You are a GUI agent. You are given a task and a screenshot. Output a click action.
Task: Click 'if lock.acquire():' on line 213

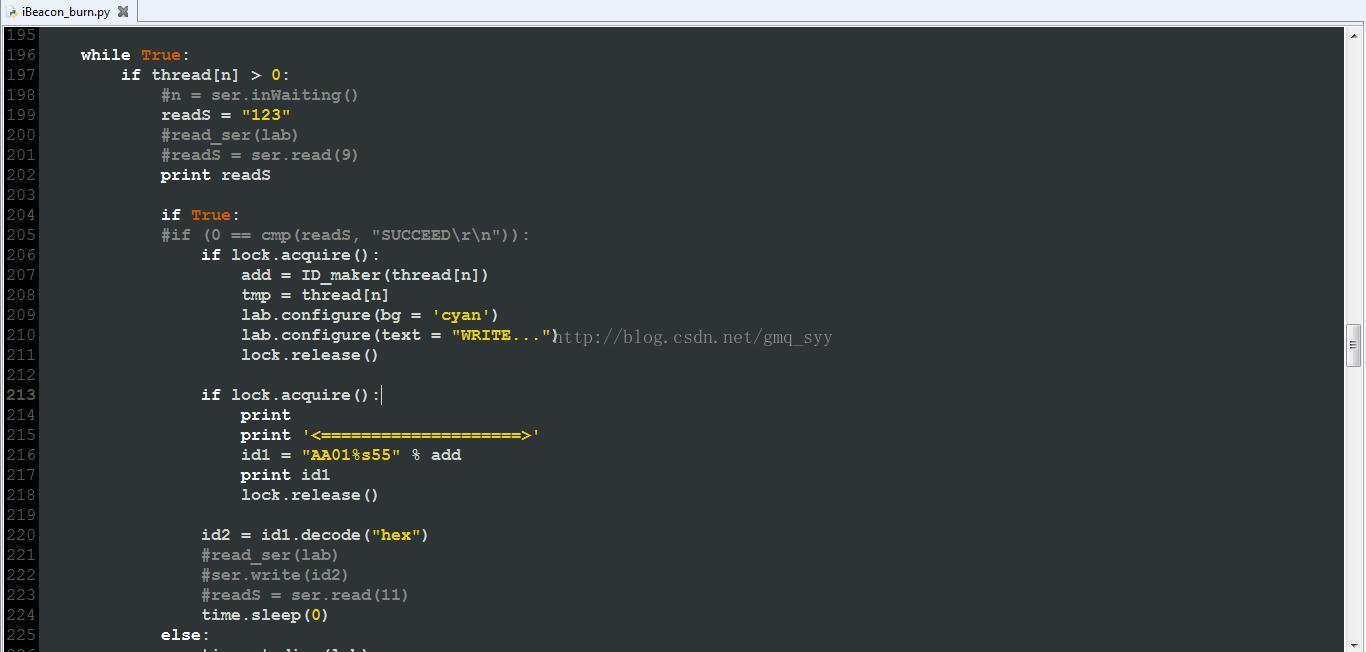[291, 395]
